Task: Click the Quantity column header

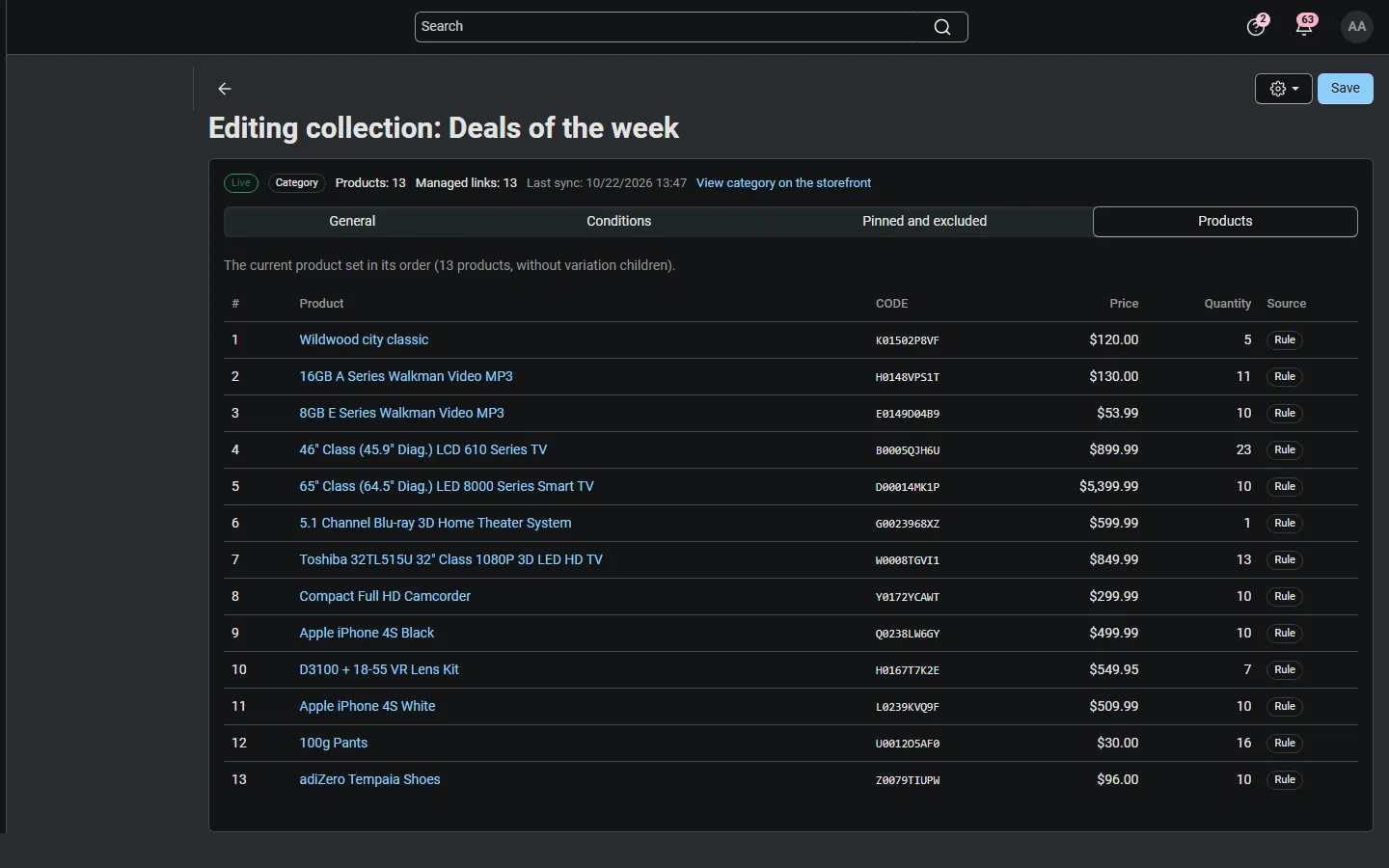Action: [x=1228, y=304]
